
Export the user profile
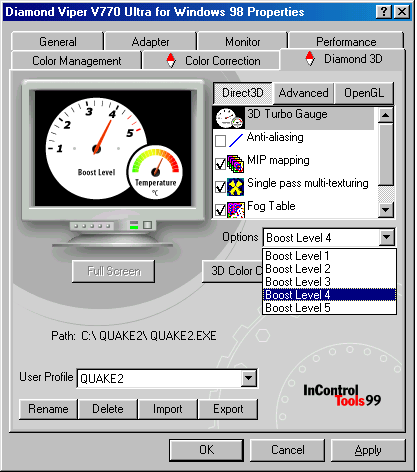click(228, 409)
